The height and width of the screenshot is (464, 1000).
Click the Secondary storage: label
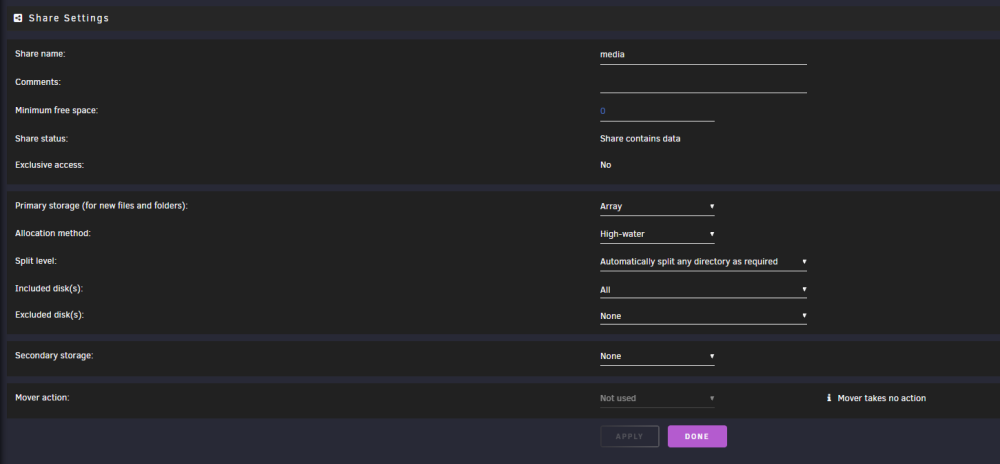(x=54, y=355)
